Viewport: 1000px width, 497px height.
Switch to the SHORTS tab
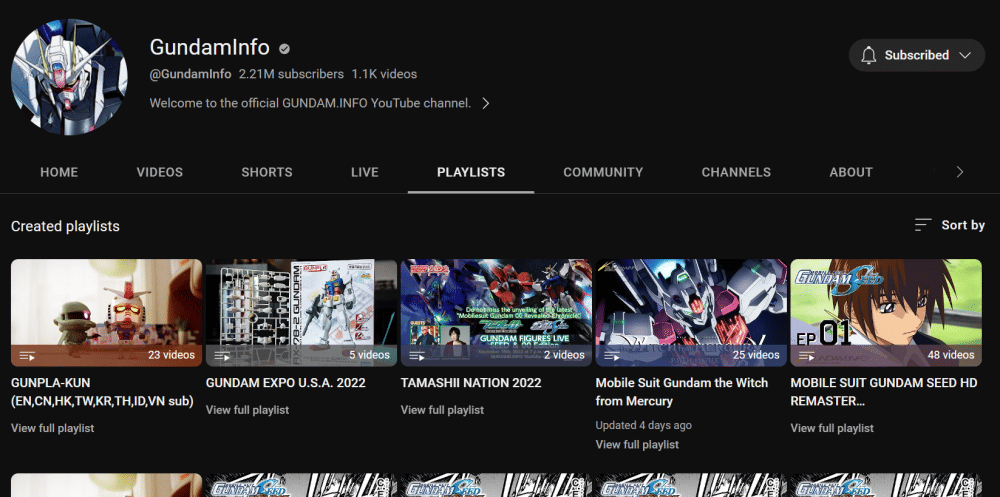267,172
